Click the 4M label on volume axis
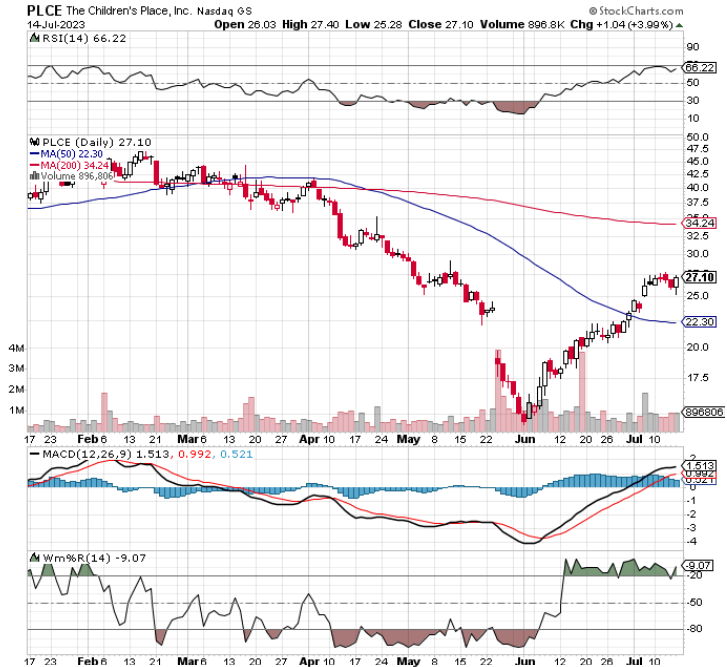 point(17,348)
